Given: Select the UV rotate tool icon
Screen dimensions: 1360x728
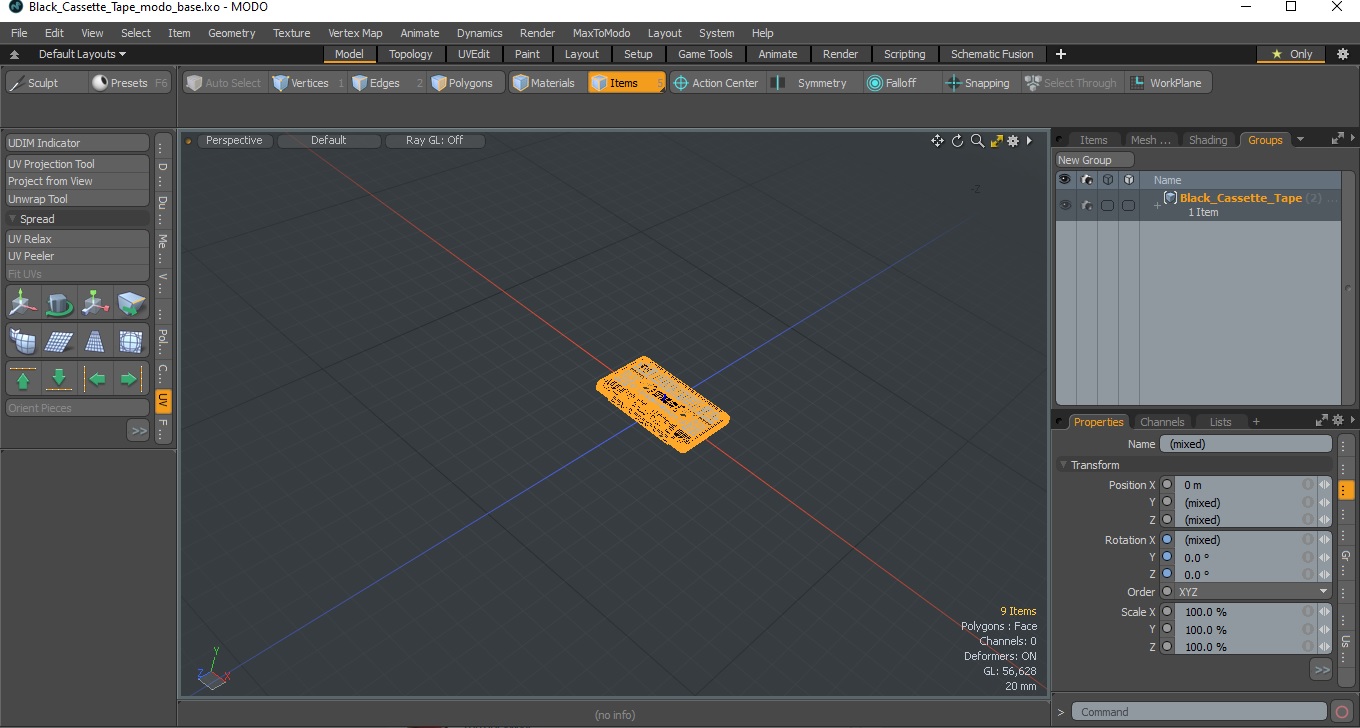Looking at the screenshot, I should point(59,302).
